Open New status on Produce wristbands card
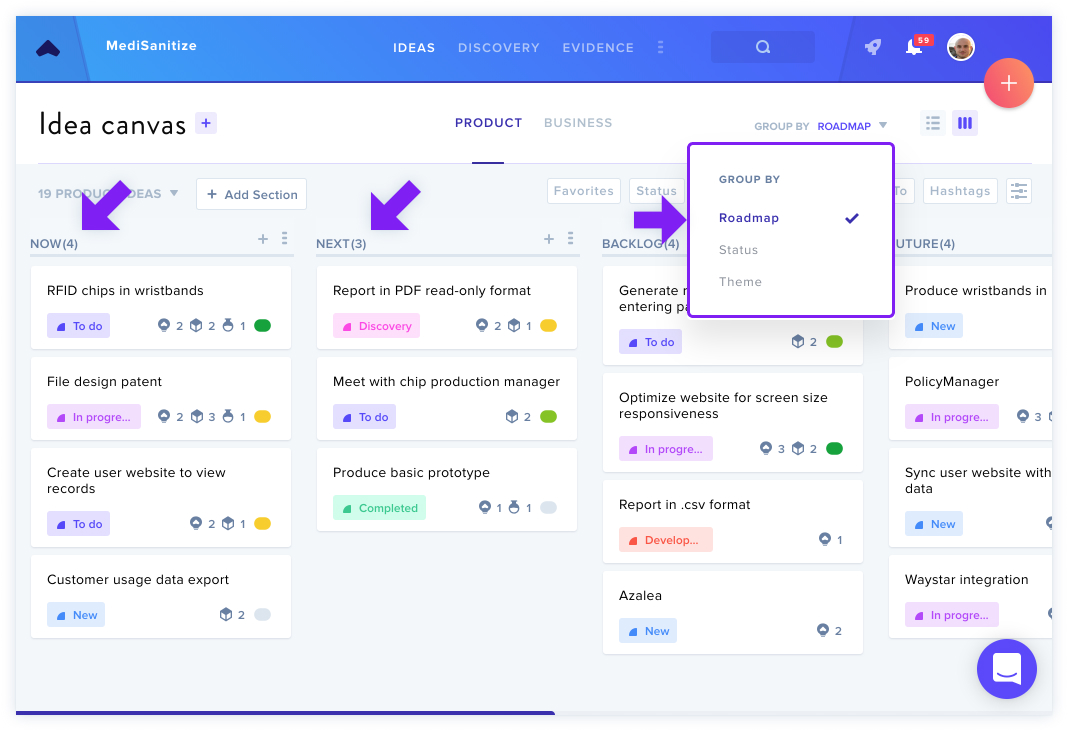 coord(934,326)
